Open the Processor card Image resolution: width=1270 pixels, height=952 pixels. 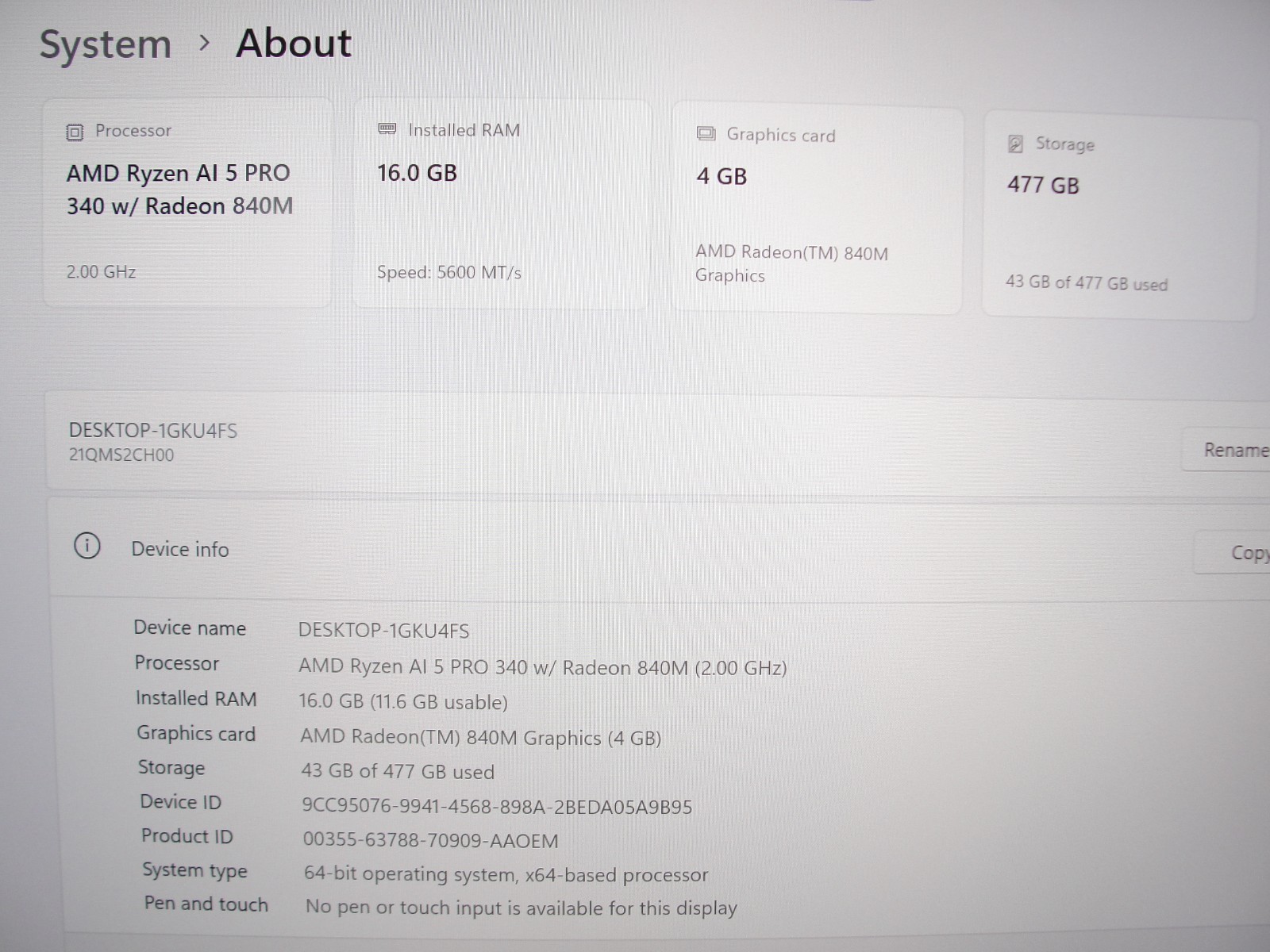point(187,203)
